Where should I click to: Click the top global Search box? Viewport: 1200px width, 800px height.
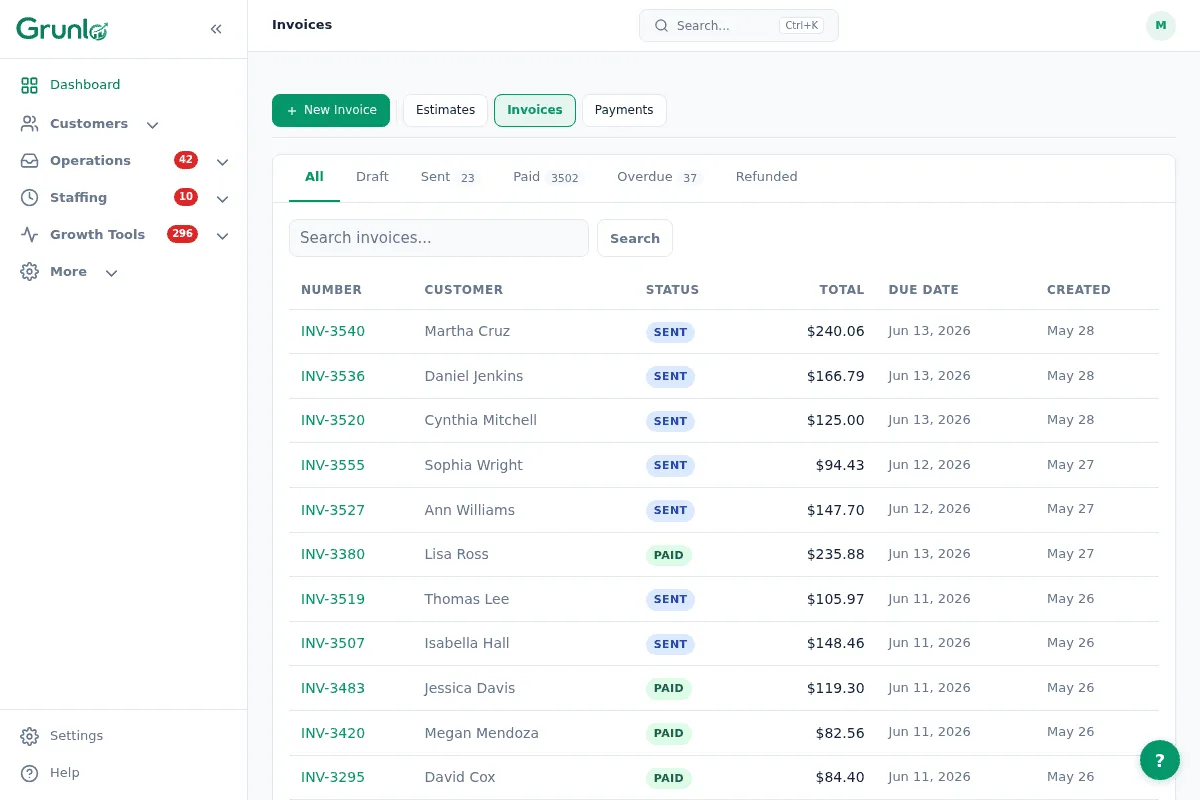point(739,26)
